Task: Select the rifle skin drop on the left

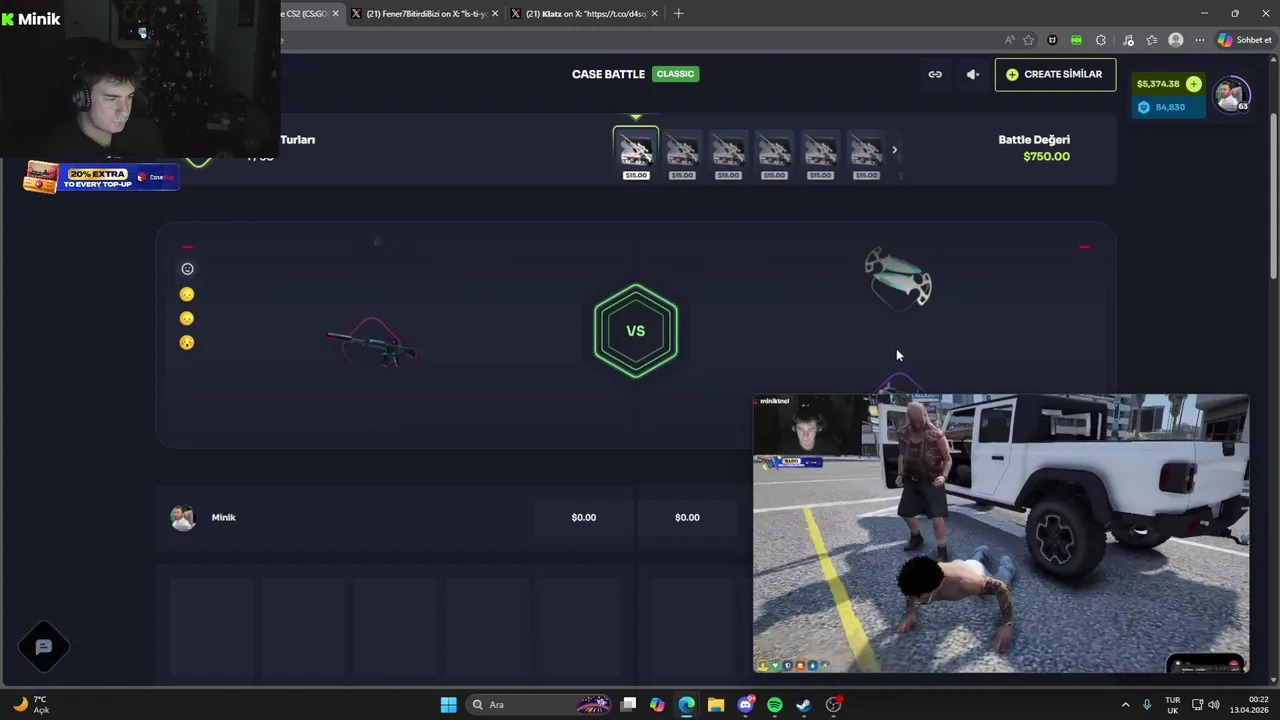Action: pyautogui.click(x=371, y=343)
